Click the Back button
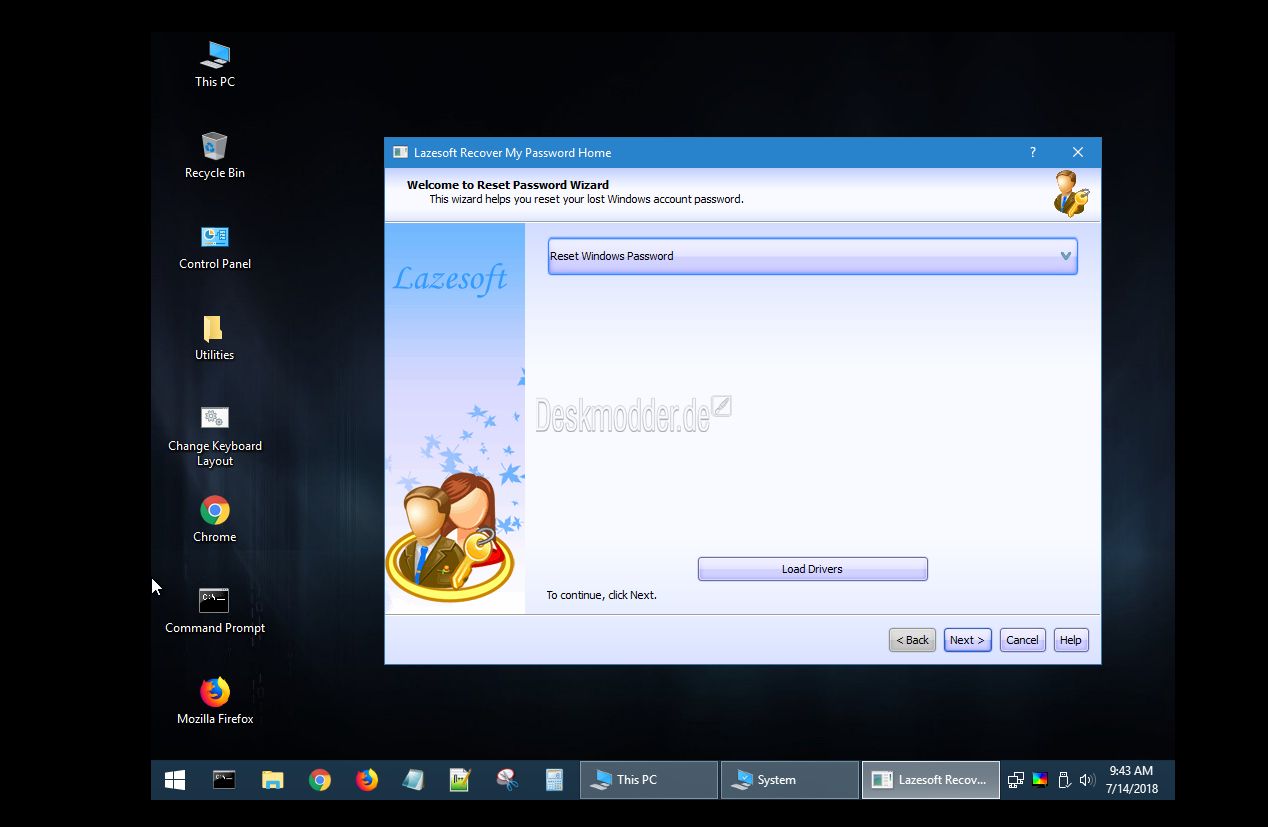 [912, 640]
